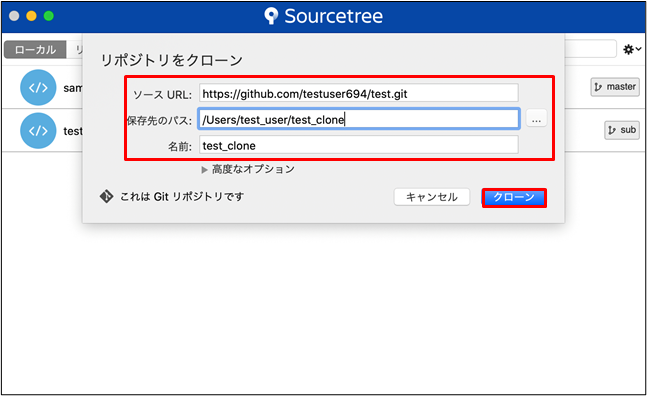Open the folder browse '...' button

point(536,119)
